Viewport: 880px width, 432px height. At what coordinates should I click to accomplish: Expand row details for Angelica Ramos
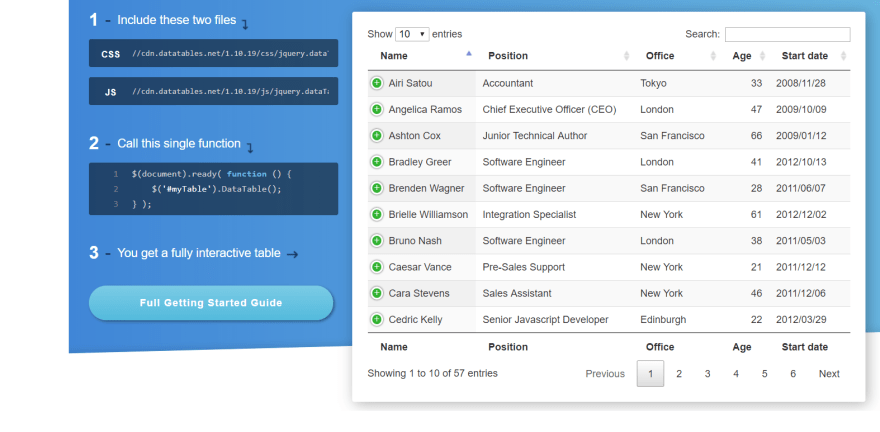377,109
